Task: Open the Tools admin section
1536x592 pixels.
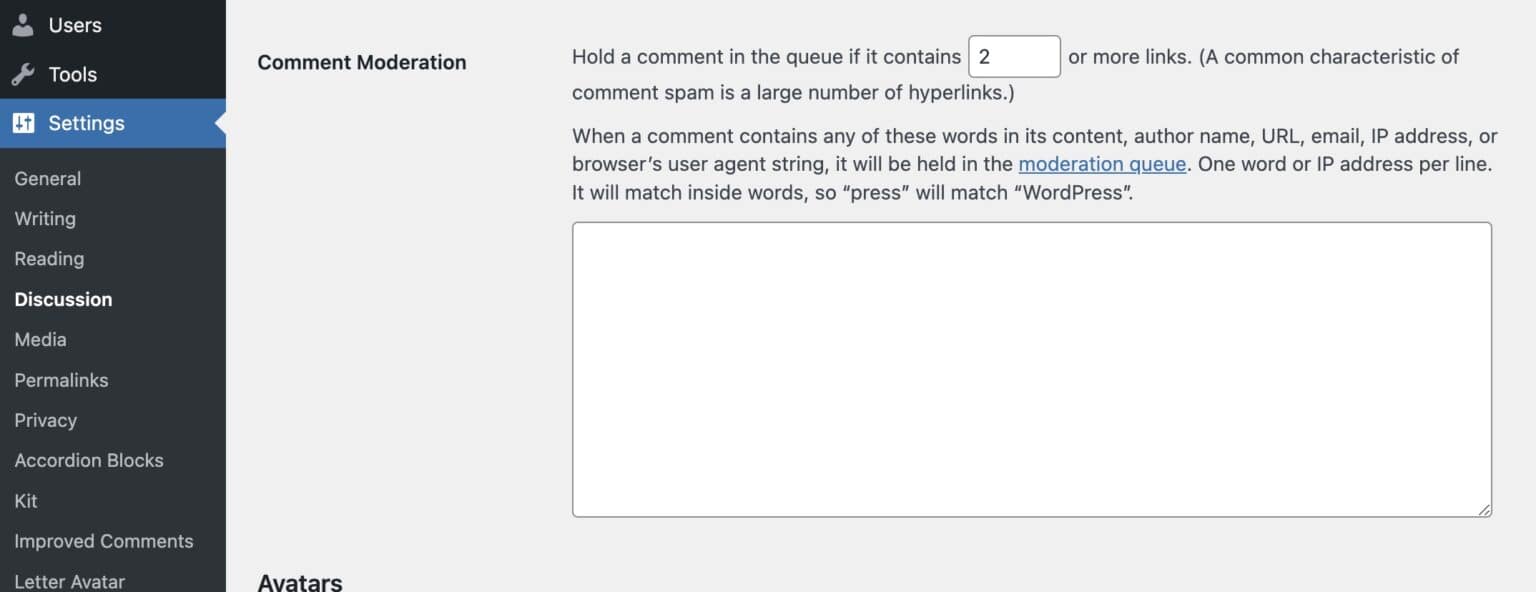Action: [72, 74]
